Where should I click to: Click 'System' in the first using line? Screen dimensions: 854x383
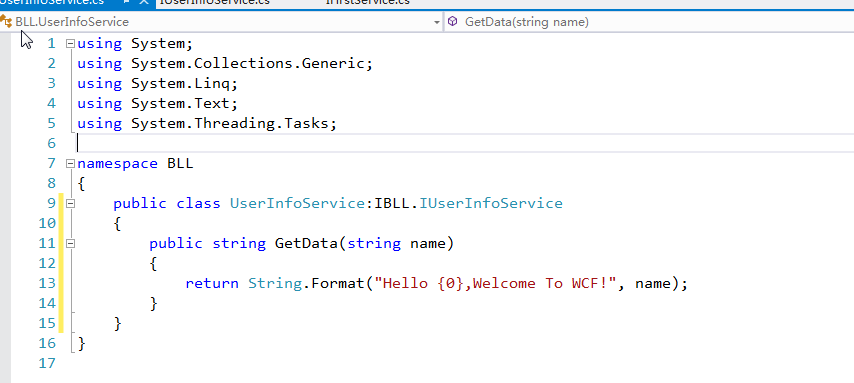point(158,44)
